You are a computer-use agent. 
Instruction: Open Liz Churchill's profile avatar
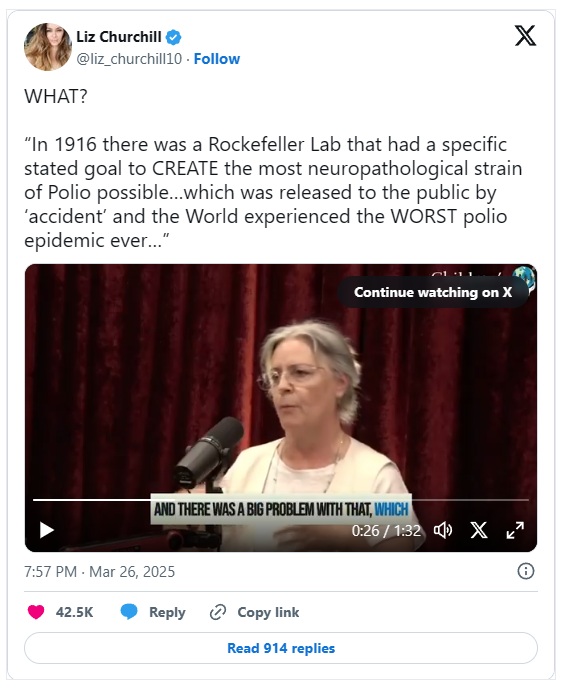point(47,47)
